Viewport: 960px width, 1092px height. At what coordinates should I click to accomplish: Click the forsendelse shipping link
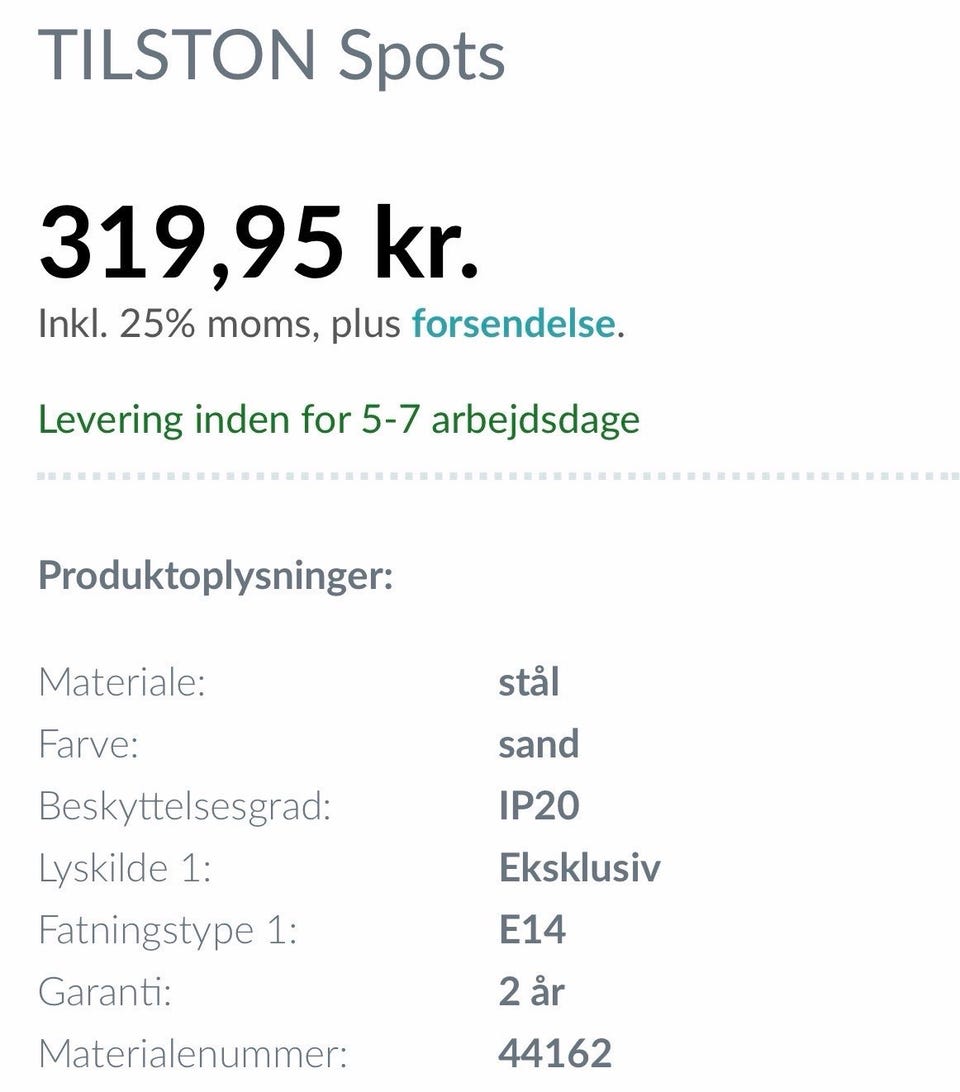click(512, 325)
